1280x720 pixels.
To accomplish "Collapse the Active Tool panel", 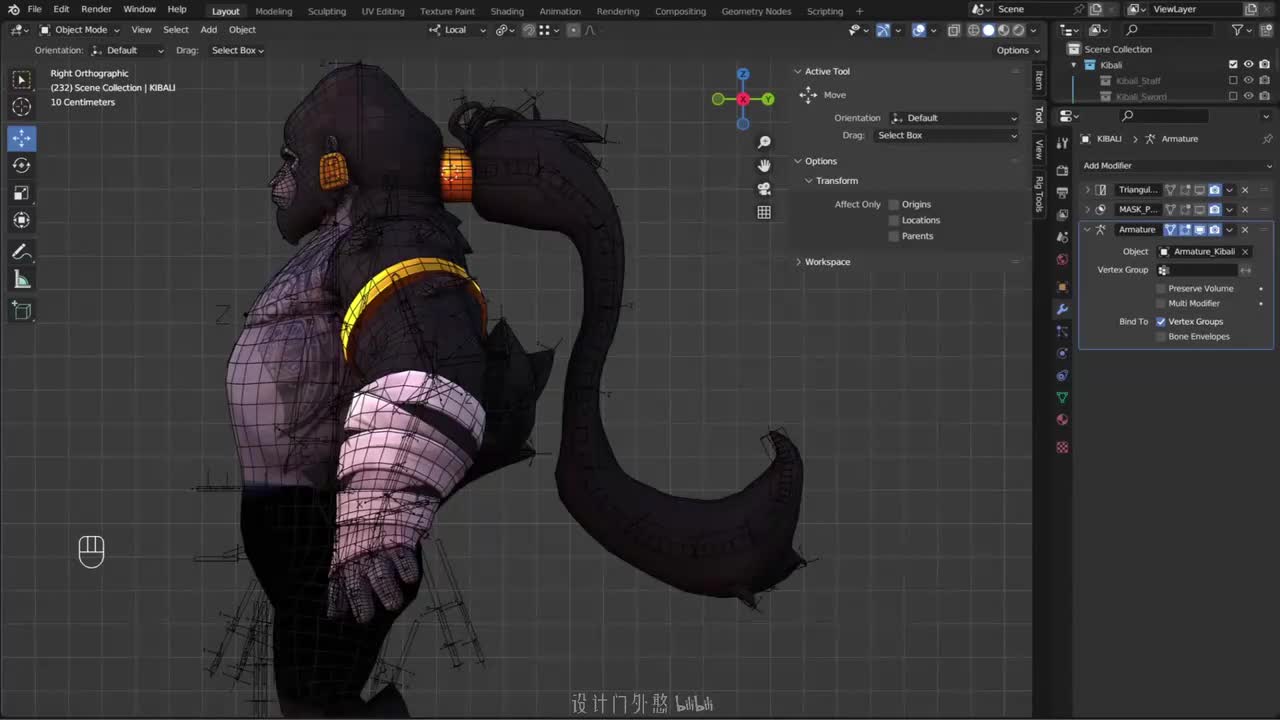I will click(x=799, y=71).
